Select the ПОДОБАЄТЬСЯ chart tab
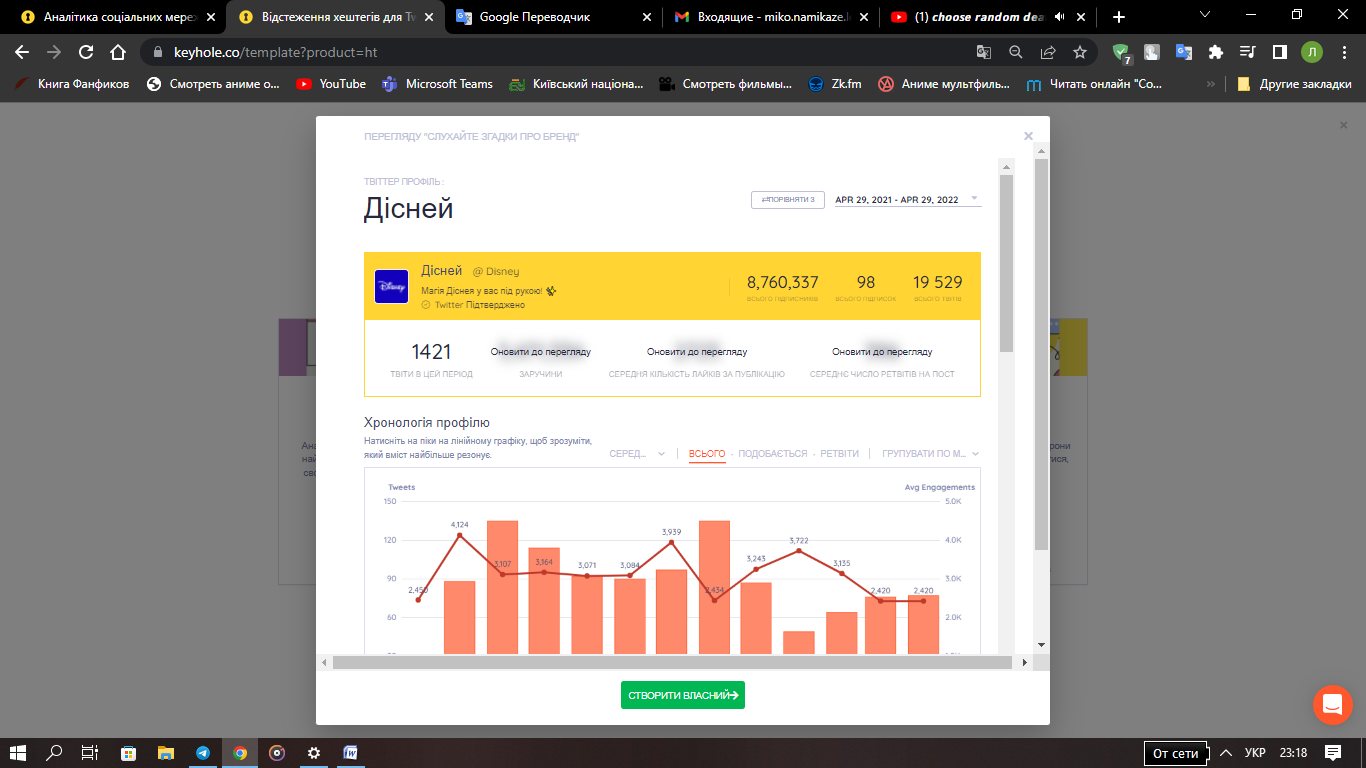The height and width of the screenshot is (768, 1366). (x=772, y=454)
